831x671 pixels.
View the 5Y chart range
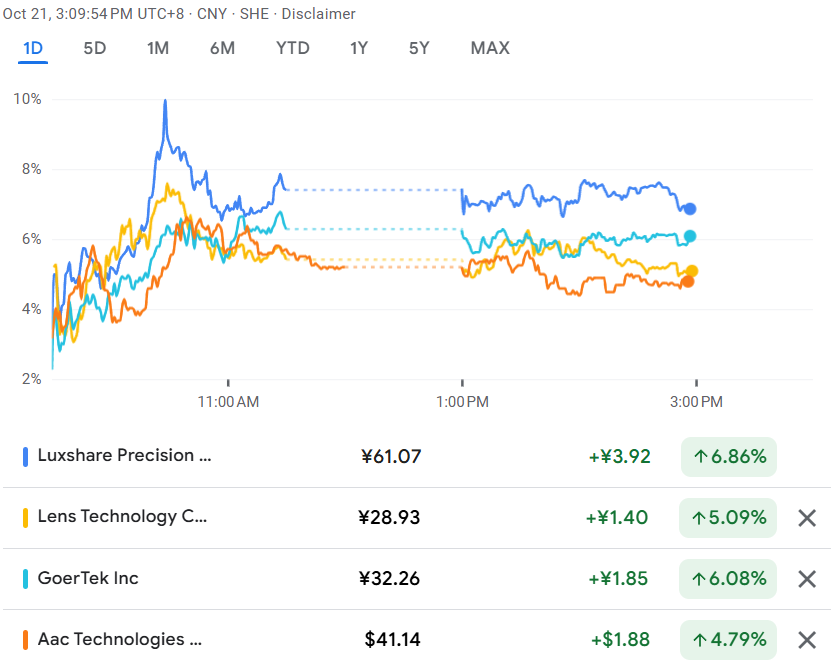pos(420,48)
